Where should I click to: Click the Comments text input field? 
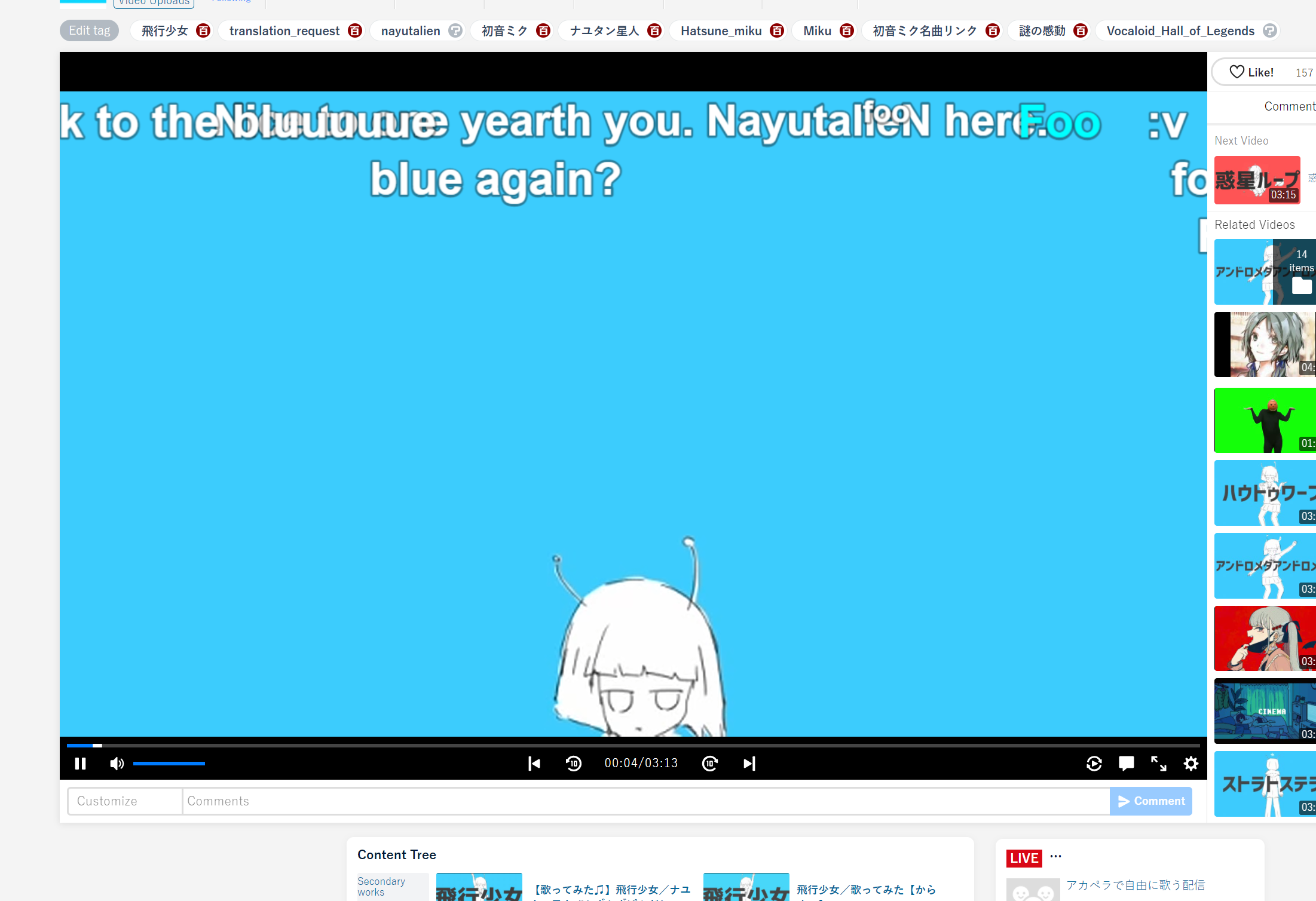coord(645,801)
